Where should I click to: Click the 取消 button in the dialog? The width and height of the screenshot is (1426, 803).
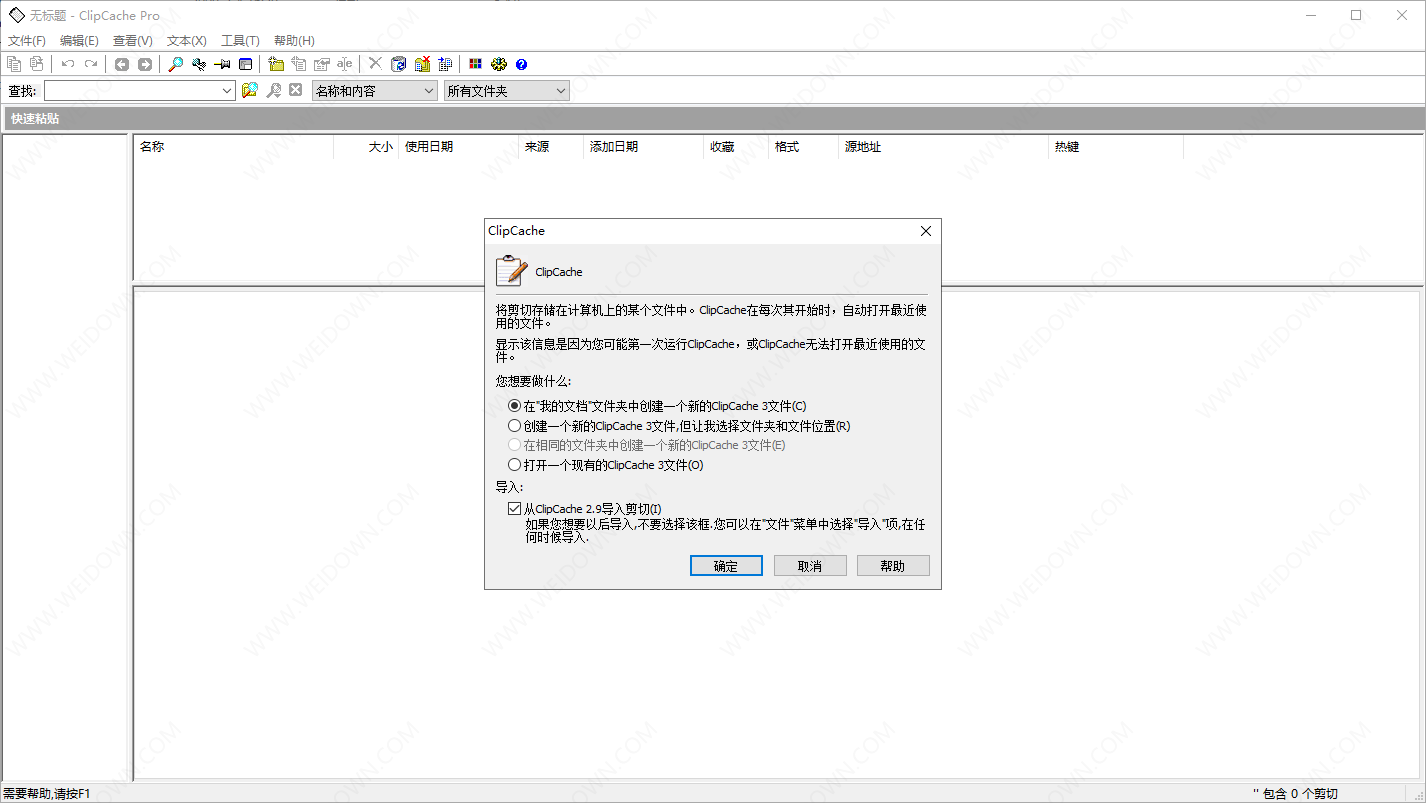(810, 566)
